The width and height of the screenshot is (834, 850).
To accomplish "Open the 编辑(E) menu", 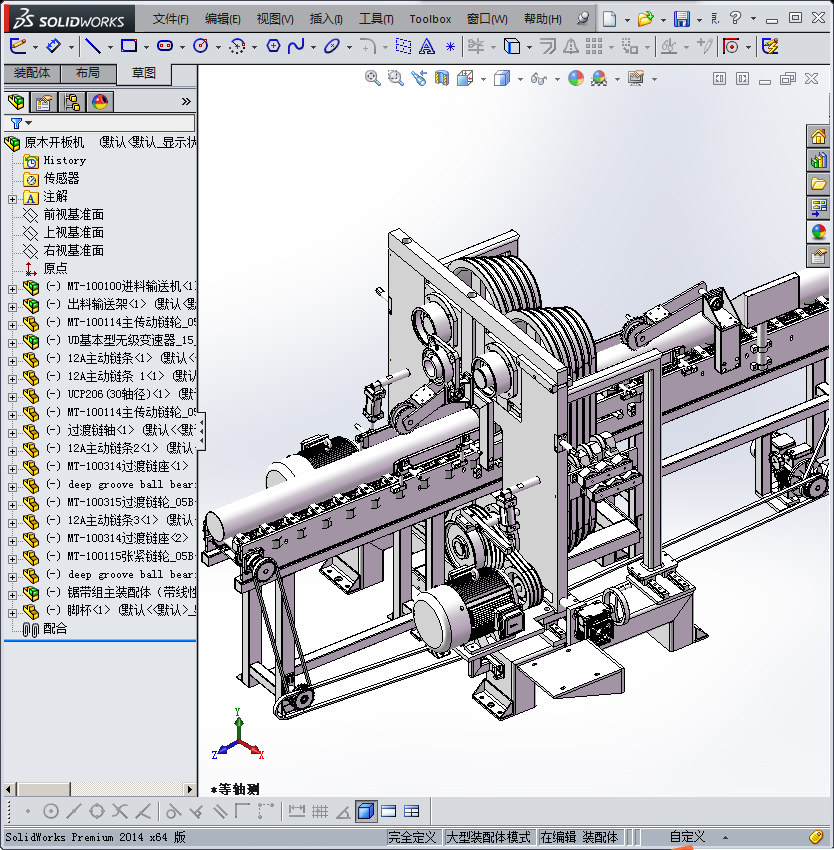I will click(223, 19).
